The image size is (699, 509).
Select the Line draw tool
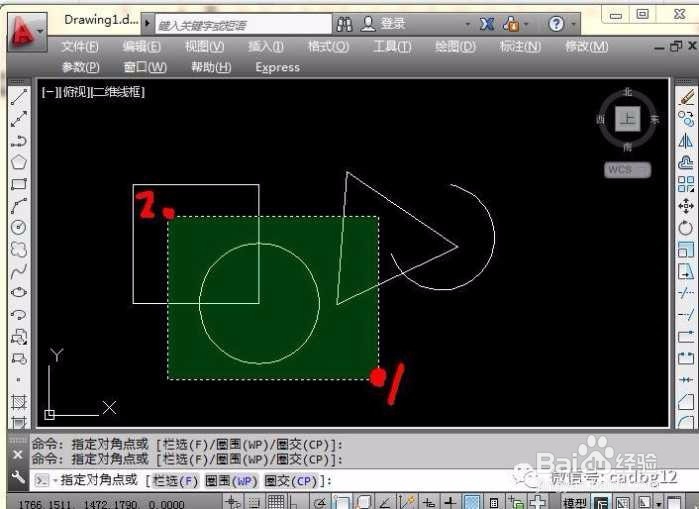[19, 97]
